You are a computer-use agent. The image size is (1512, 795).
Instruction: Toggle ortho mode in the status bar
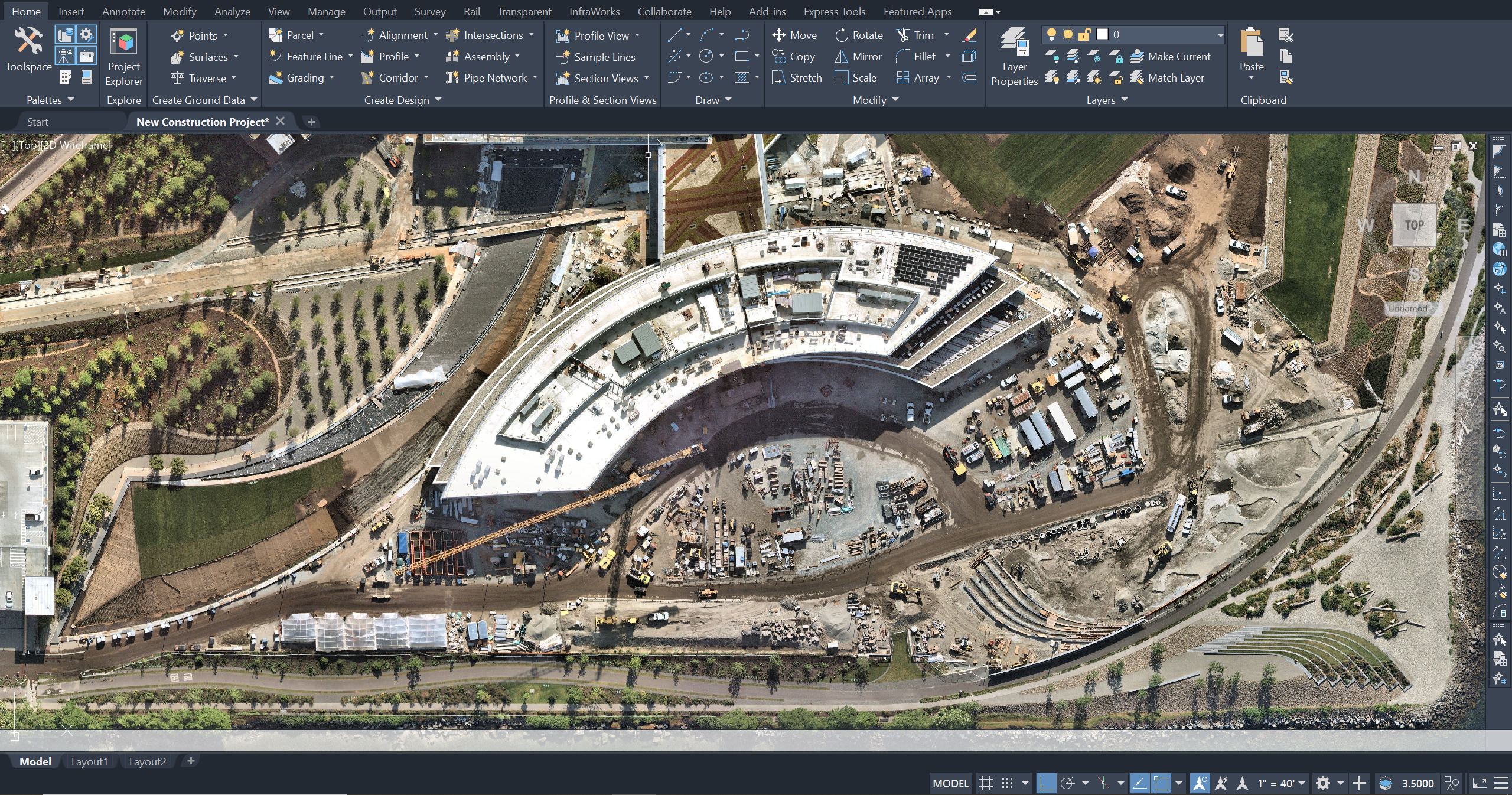click(1047, 783)
